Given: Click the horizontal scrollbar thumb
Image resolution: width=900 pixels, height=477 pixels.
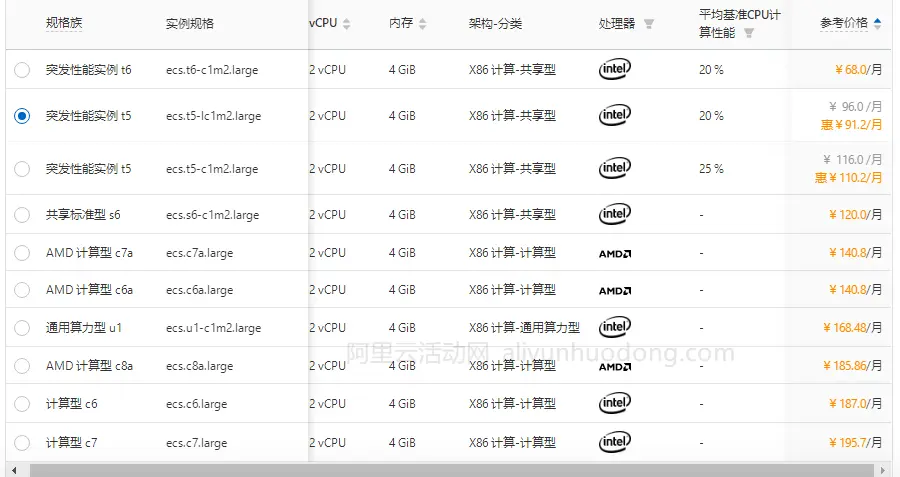Looking at the screenshot, I should [x=451, y=471].
